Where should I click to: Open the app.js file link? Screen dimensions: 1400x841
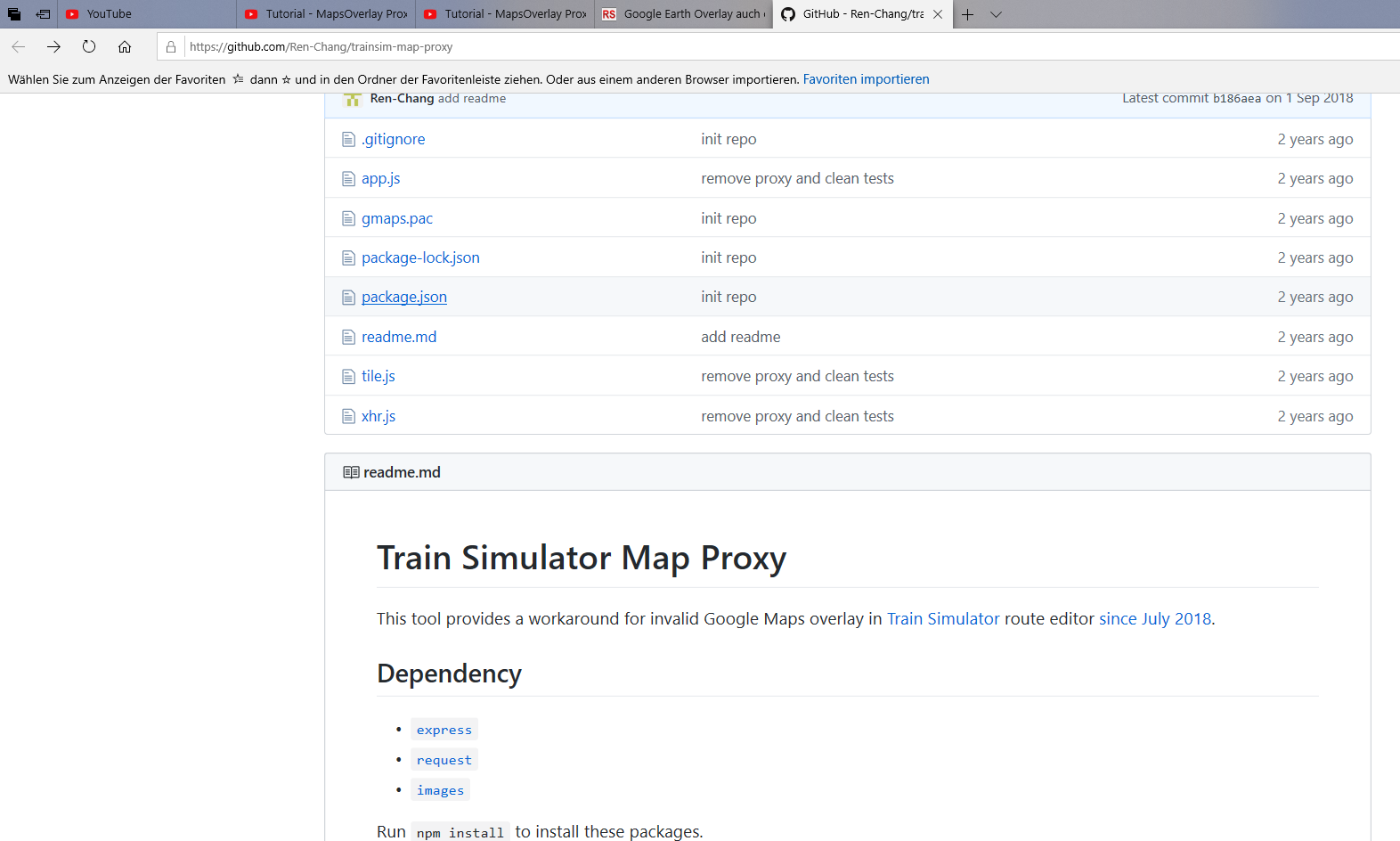coord(380,179)
